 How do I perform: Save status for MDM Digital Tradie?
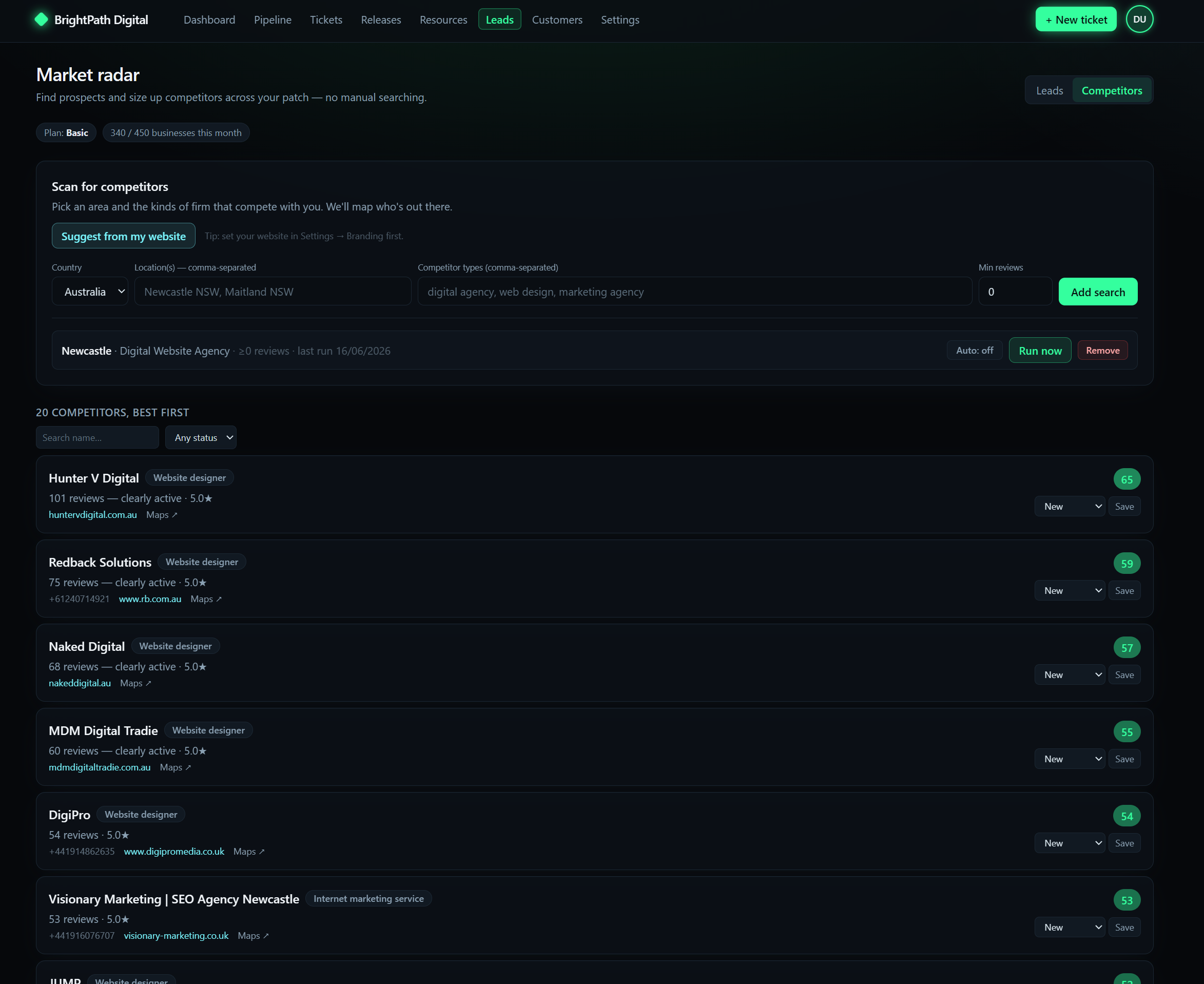(x=1124, y=759)
